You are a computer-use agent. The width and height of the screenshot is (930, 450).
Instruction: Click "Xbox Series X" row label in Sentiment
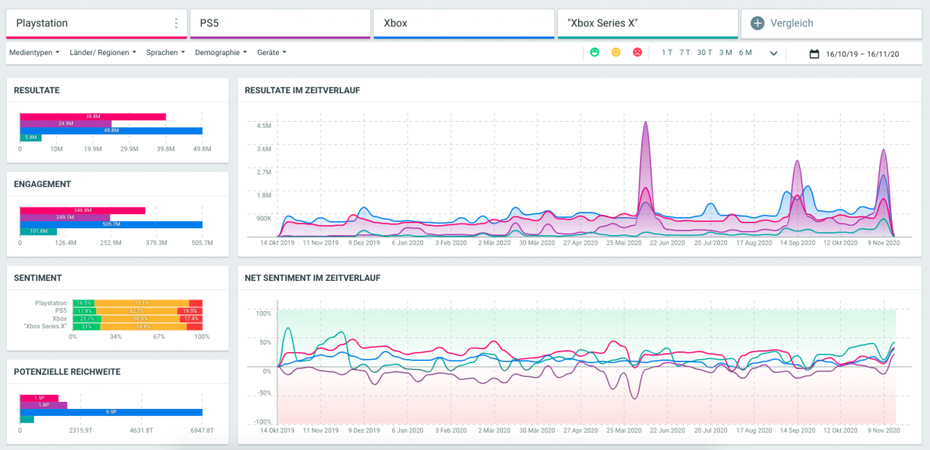46,326
